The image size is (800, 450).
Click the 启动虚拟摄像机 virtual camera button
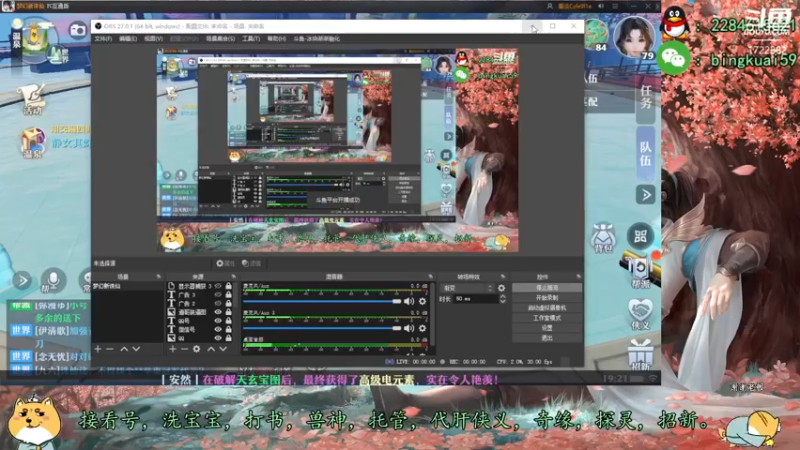point(547,308)
